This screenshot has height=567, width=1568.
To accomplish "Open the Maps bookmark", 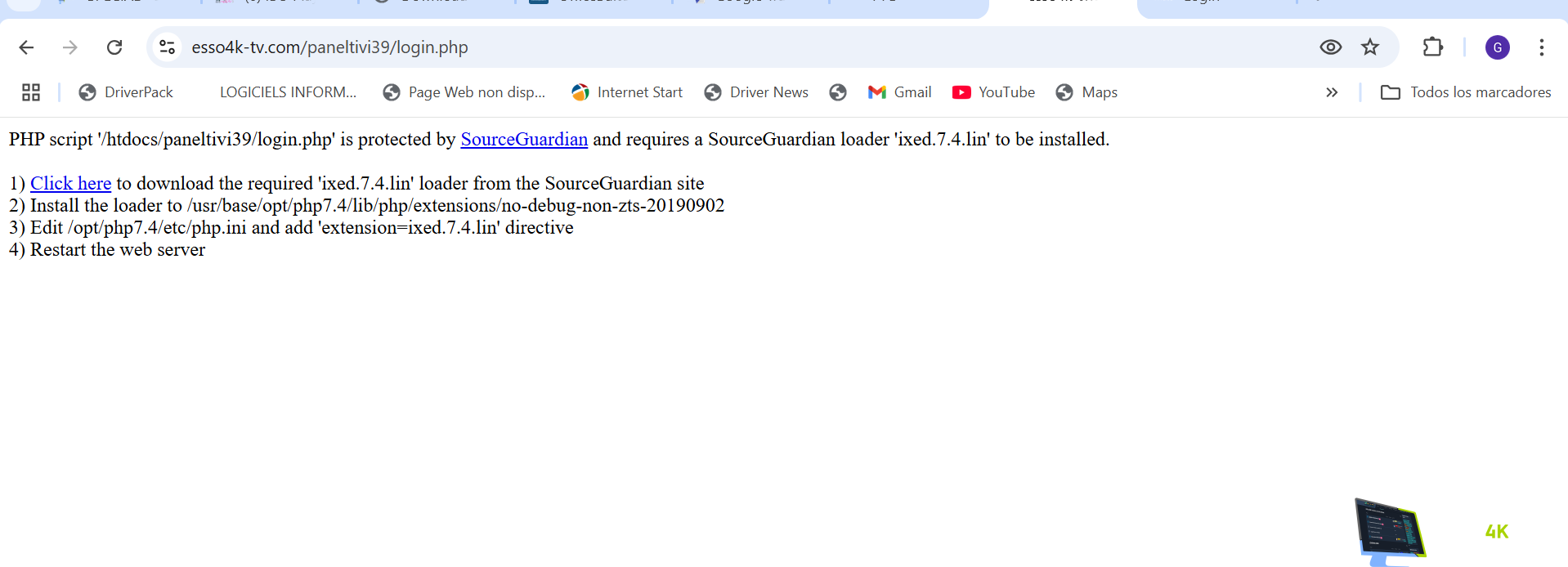I will coord(1086,92).
